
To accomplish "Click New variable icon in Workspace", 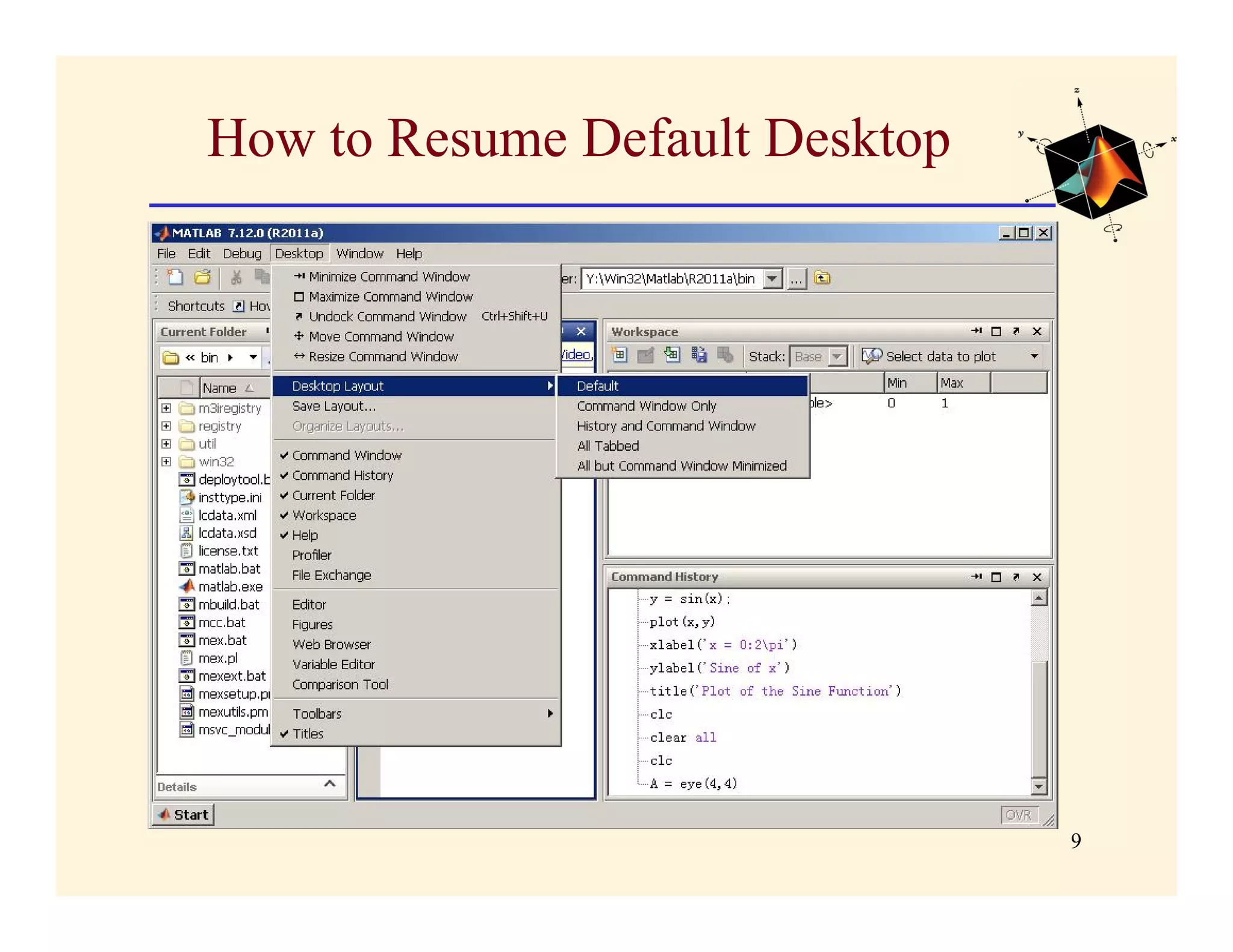I will coord(620,356).
